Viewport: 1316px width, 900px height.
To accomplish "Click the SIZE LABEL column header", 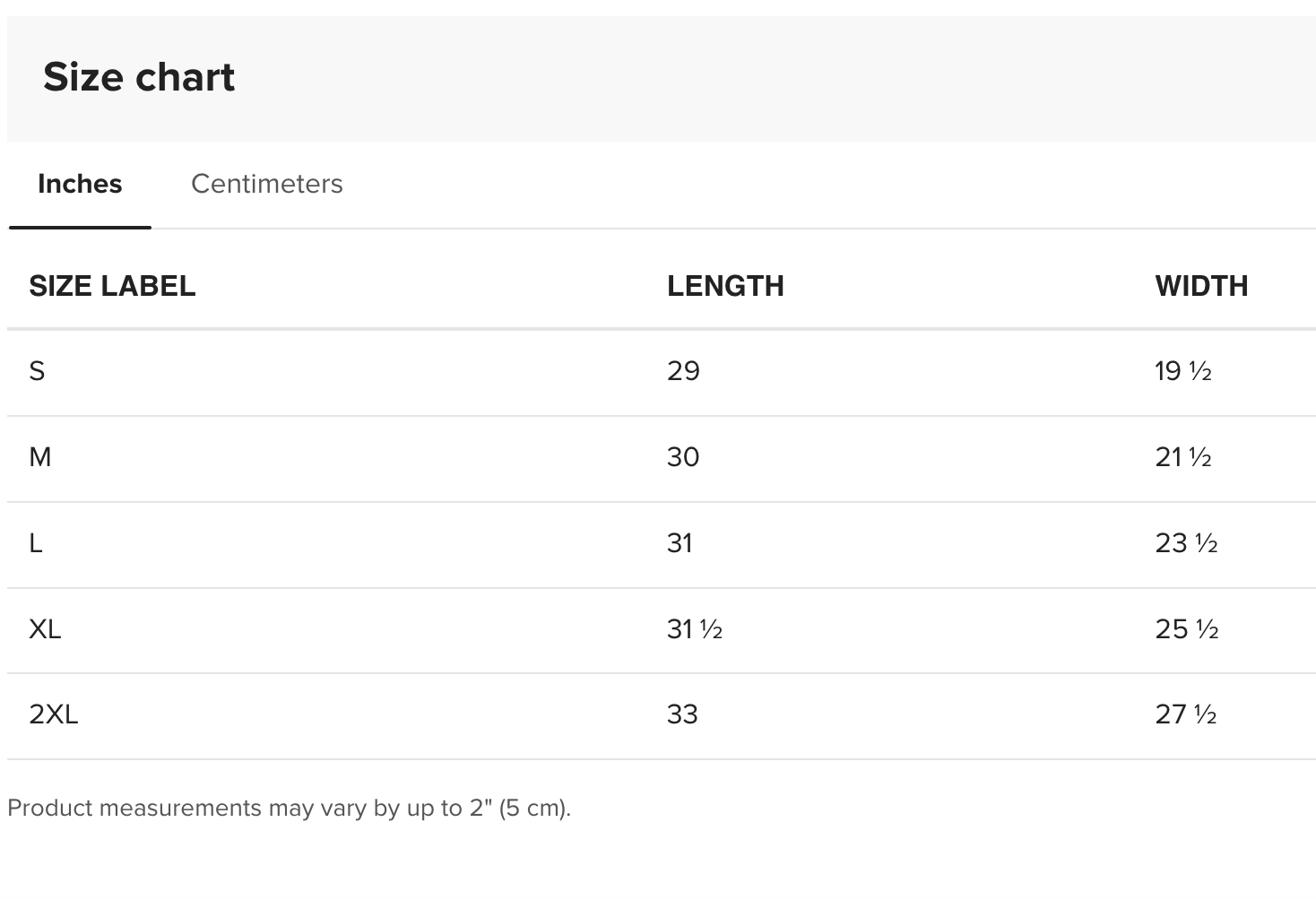I will point(112,286).
